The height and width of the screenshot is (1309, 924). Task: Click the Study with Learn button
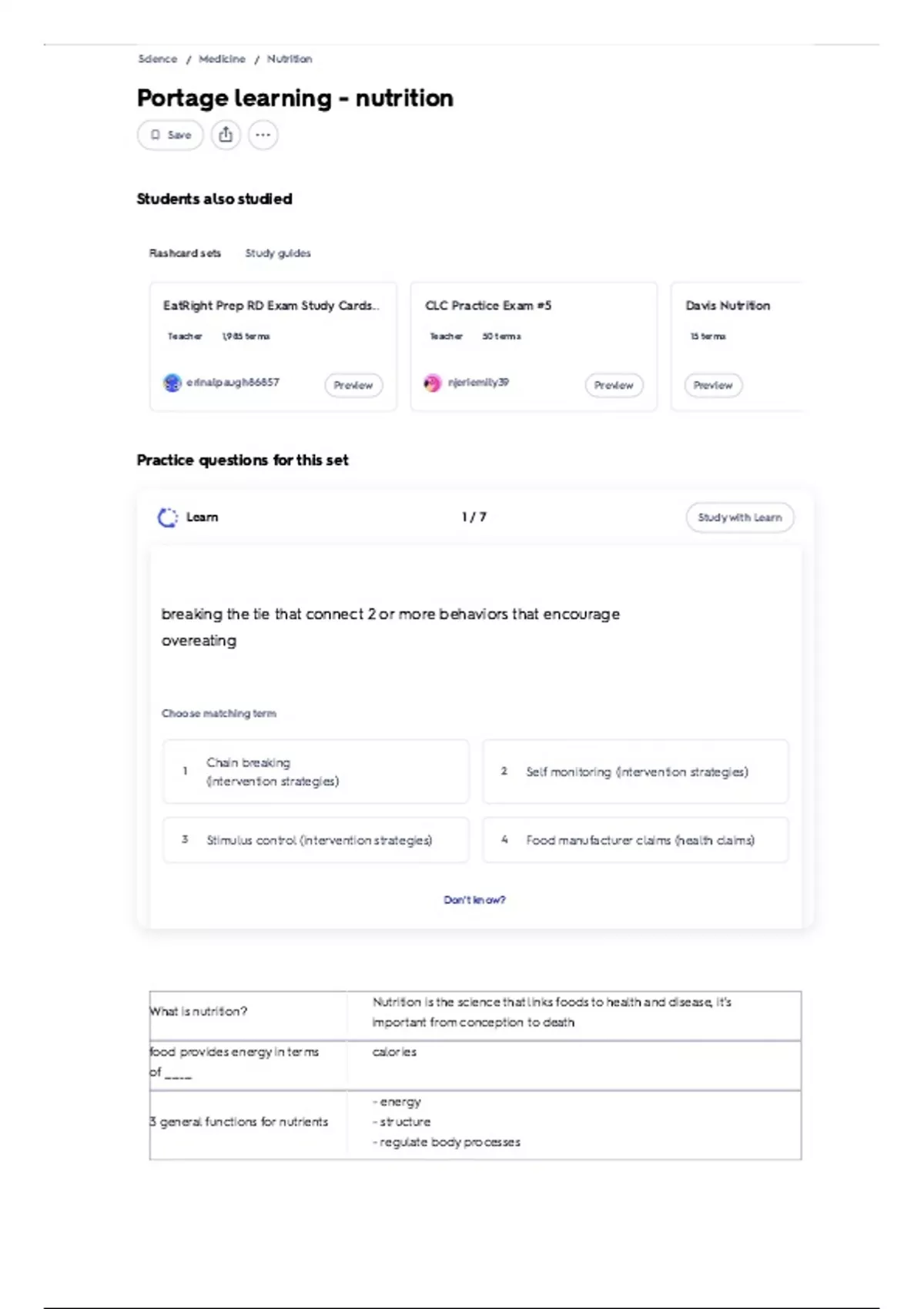739,517
